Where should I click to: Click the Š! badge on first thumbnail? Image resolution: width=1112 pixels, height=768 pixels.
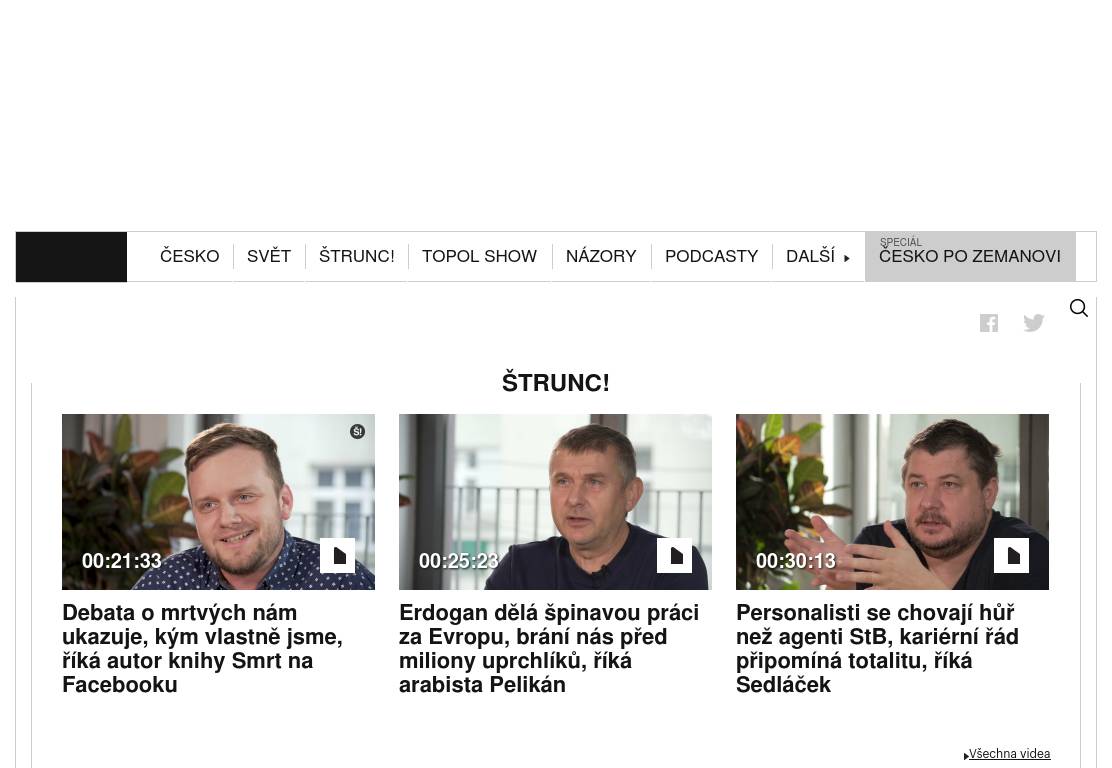(x=357, y=431)
